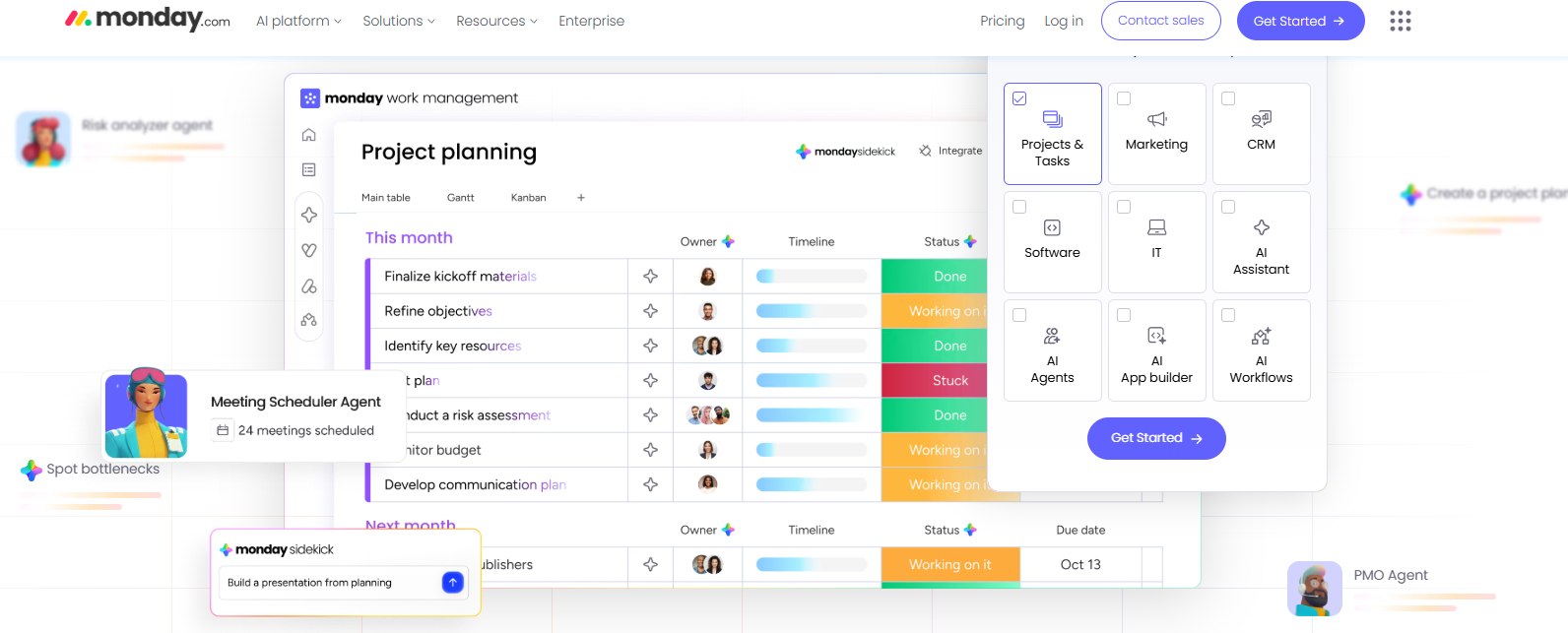Check the IT checkbox
1568x633 pixels.
[x=1124, y=207]
